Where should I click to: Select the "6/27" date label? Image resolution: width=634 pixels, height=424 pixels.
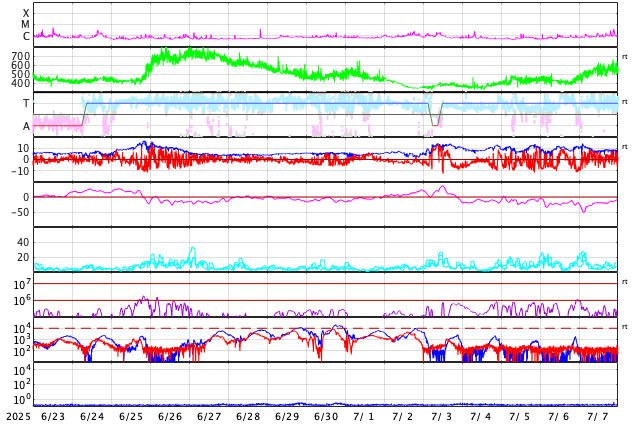[209, 417]
